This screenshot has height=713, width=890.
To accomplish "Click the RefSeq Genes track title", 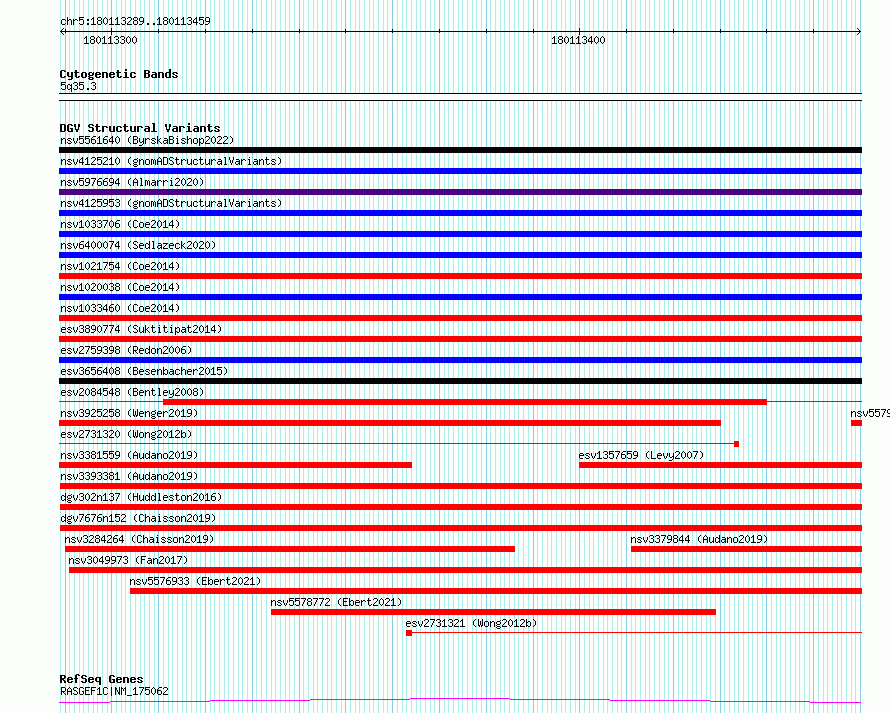I will click(101, 679).
